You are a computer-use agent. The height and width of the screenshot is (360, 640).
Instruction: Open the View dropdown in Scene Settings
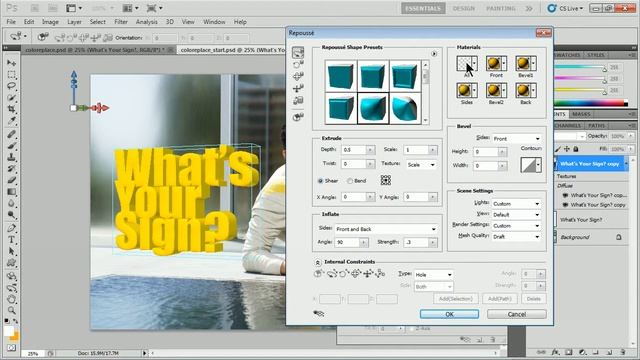pyautogui.click(x=516, y=215)
